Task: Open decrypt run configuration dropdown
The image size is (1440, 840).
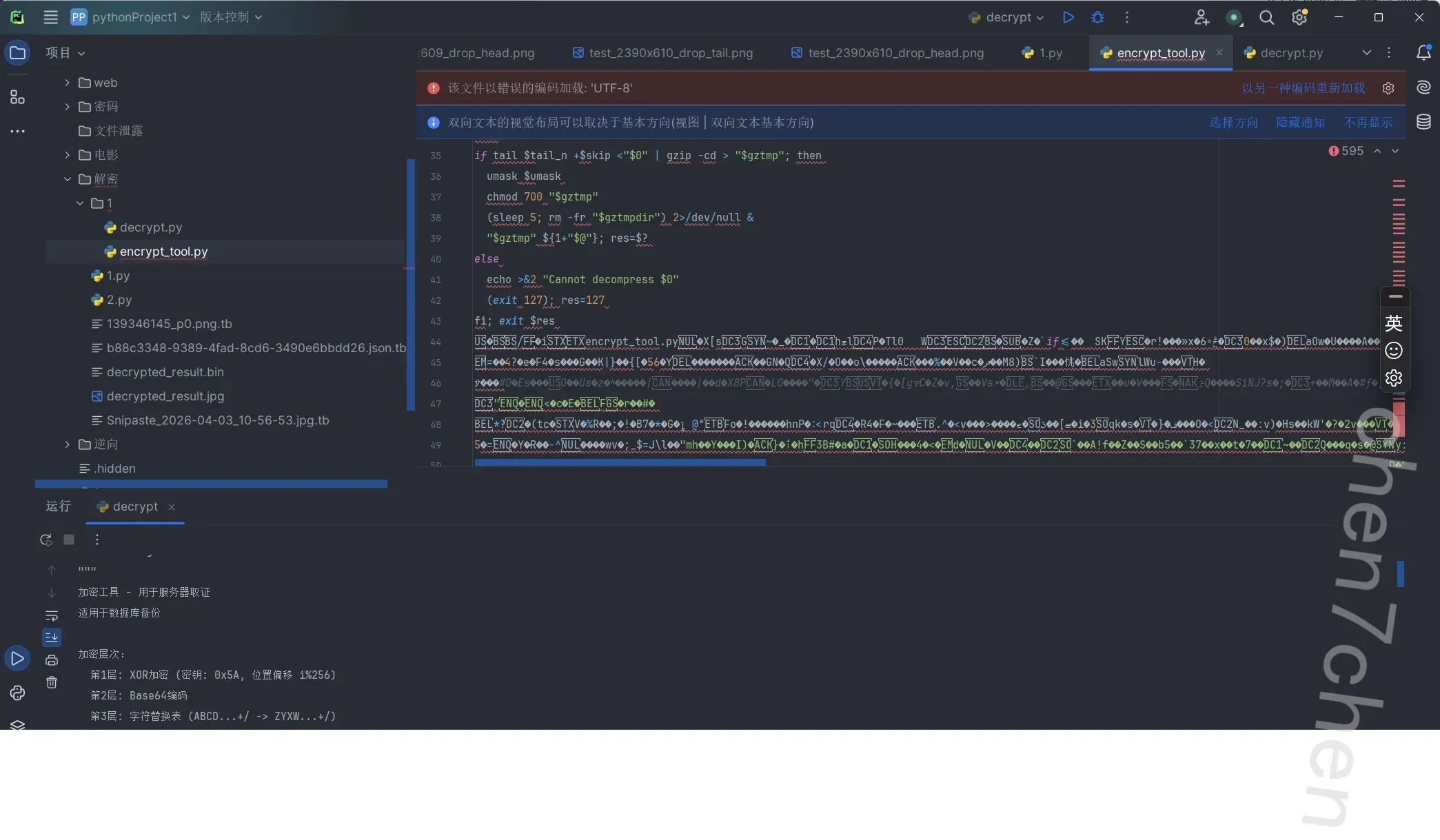Action: pos(1006,17)
